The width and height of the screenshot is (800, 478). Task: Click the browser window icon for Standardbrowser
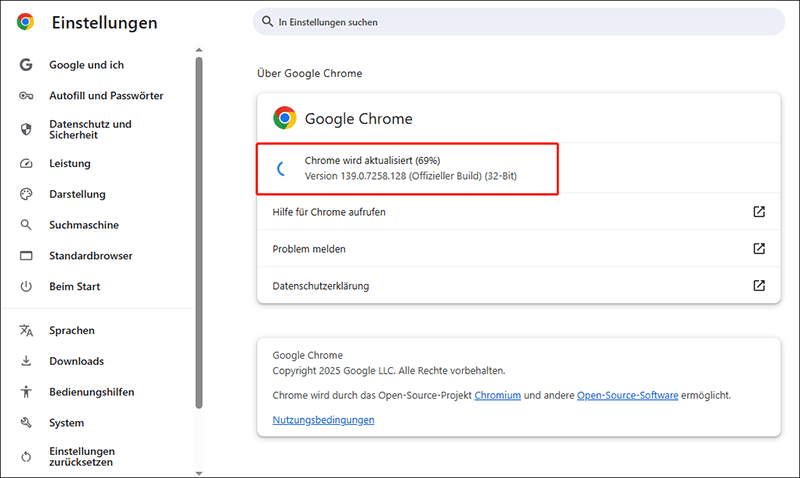click(x=26, y=256)
